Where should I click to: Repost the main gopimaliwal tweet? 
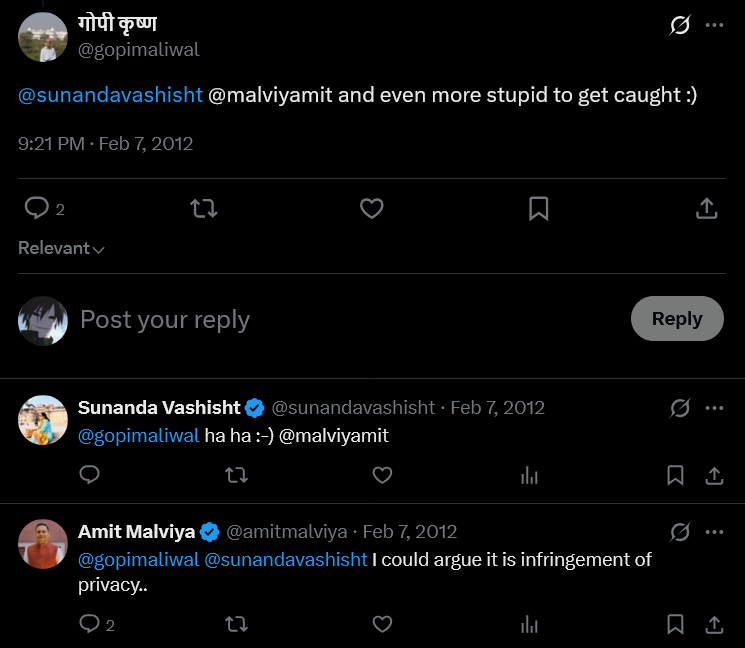[204, 208]
